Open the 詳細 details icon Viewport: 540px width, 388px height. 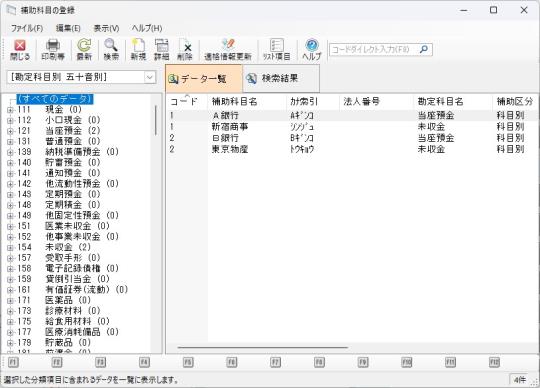pos(161,50)
